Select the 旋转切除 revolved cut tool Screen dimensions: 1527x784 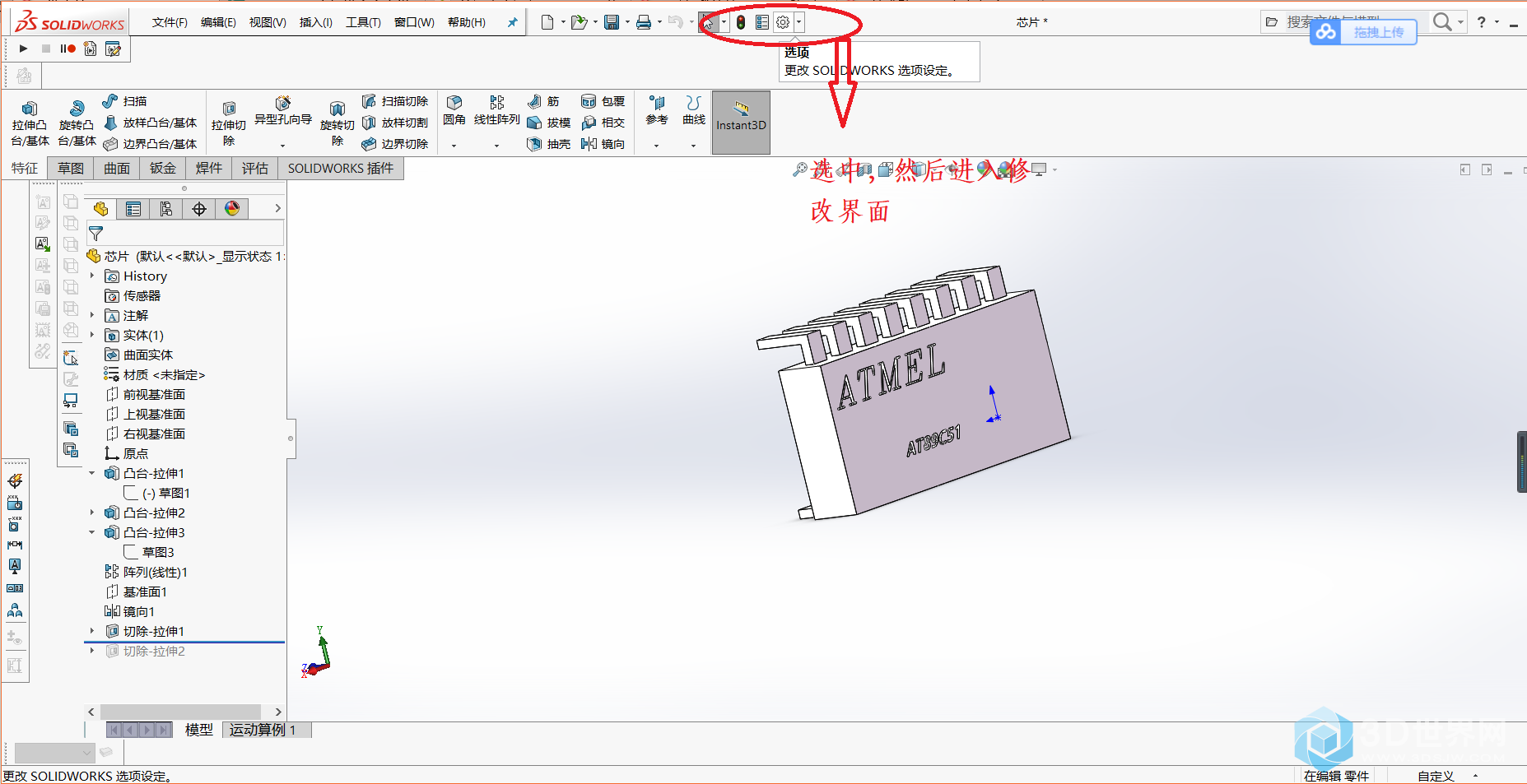[x=338, y=123]
